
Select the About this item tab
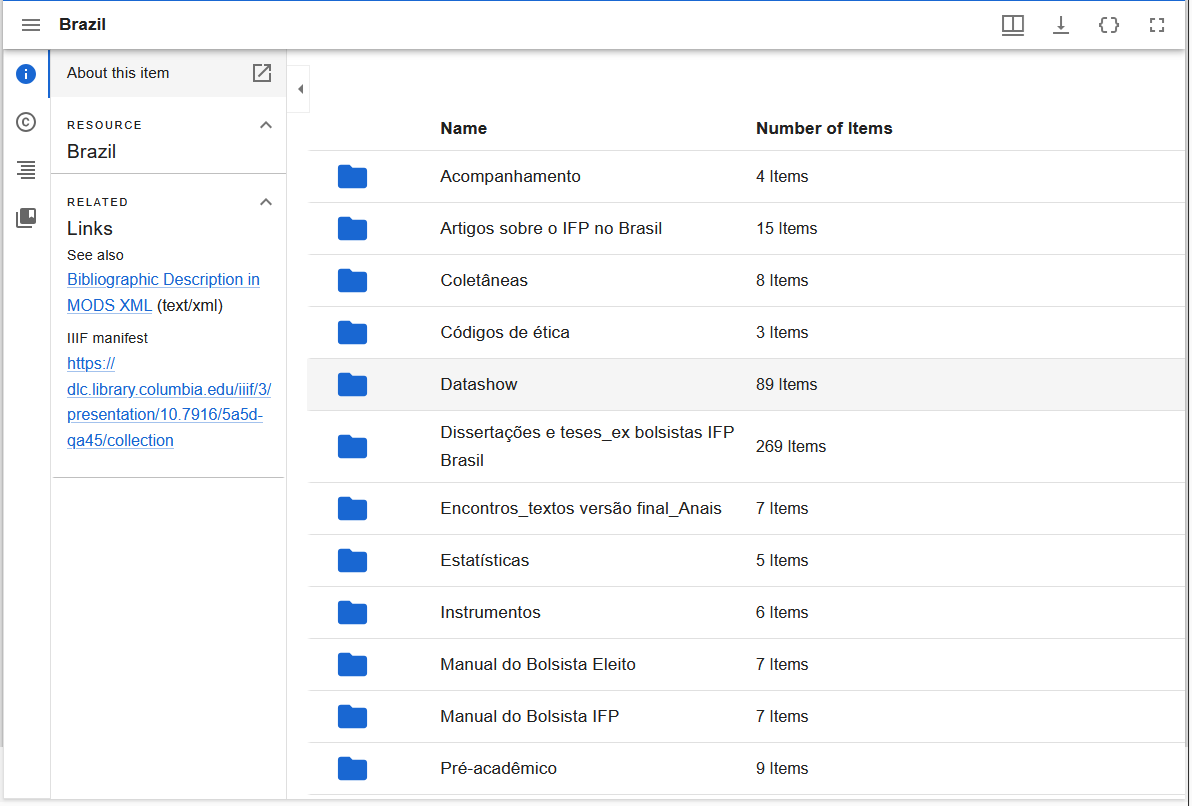117,72
